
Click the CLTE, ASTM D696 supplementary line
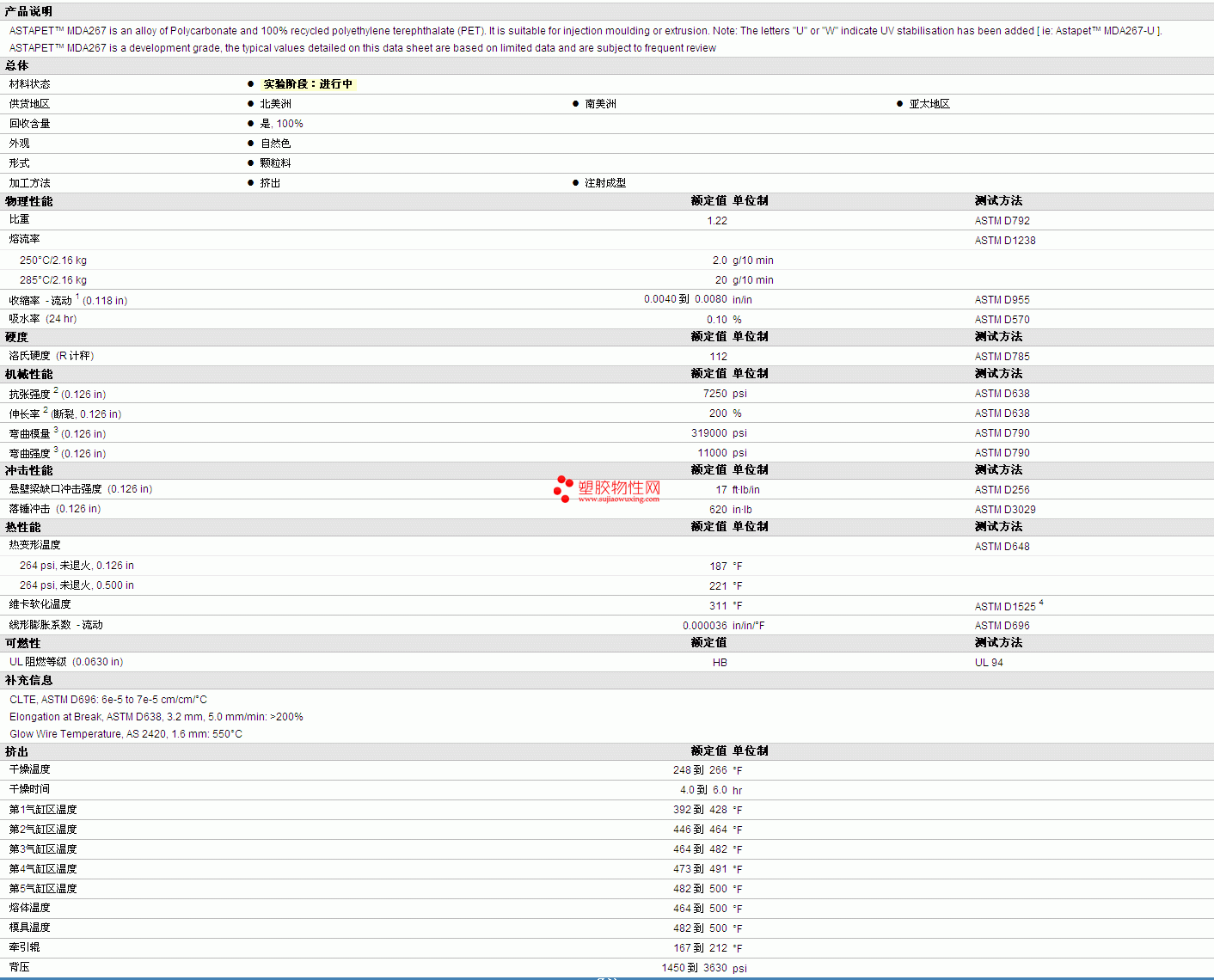click(108, 700)
